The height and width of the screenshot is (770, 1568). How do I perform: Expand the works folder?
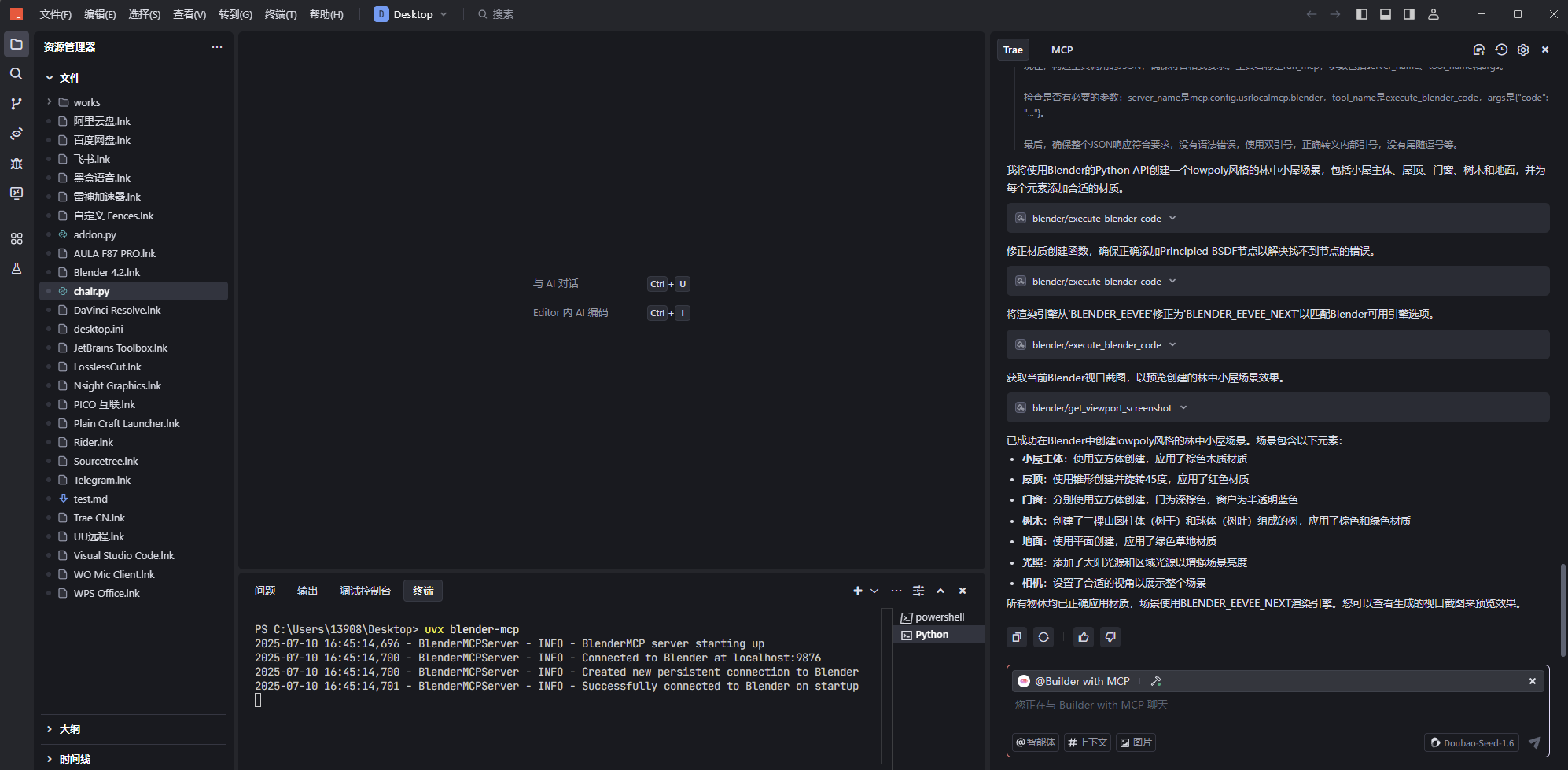point(86,102)
